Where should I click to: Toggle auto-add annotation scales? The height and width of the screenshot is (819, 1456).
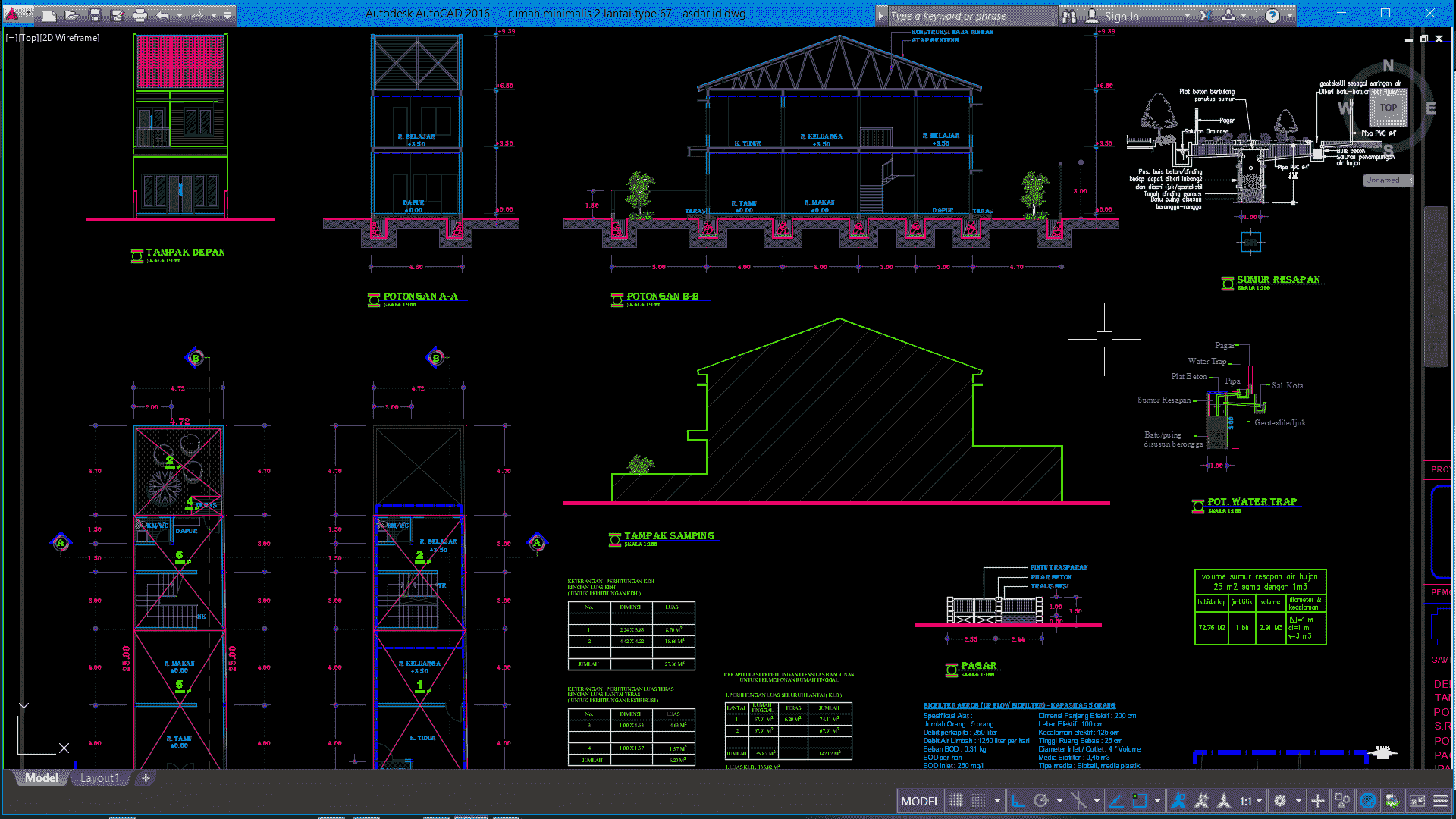tap(1201, 801)
